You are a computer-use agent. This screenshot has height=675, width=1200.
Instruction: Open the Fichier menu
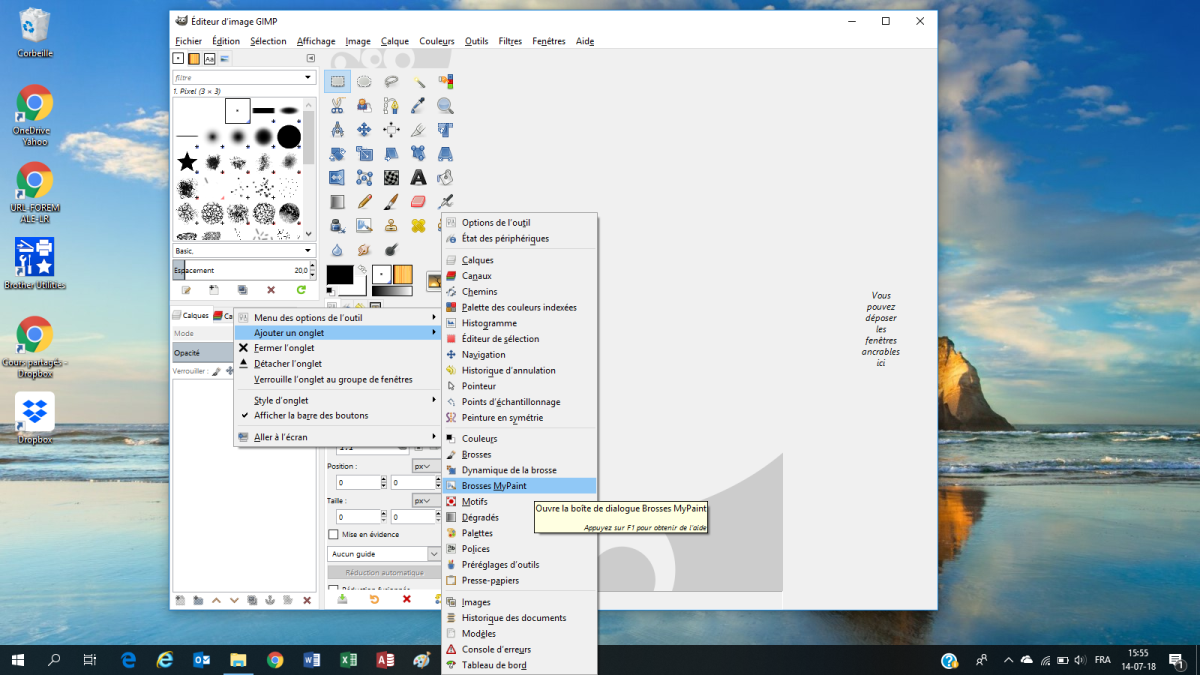pos(188,41)
